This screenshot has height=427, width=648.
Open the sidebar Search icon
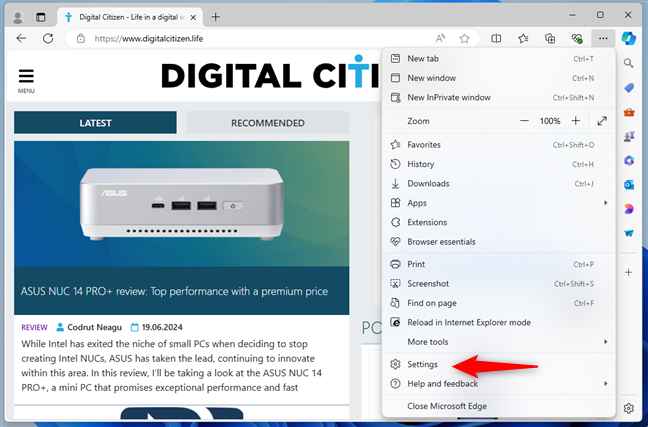(629, 63)
